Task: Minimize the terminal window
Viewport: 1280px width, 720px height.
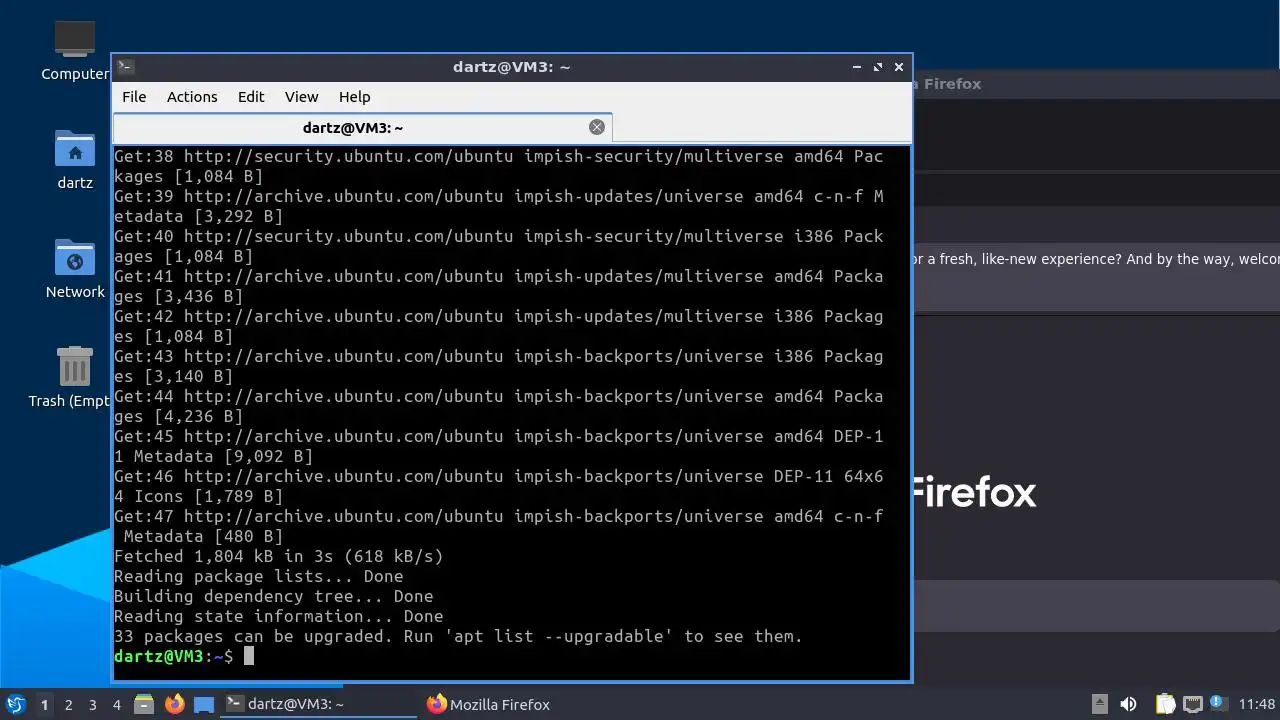Action: [857, 67]
